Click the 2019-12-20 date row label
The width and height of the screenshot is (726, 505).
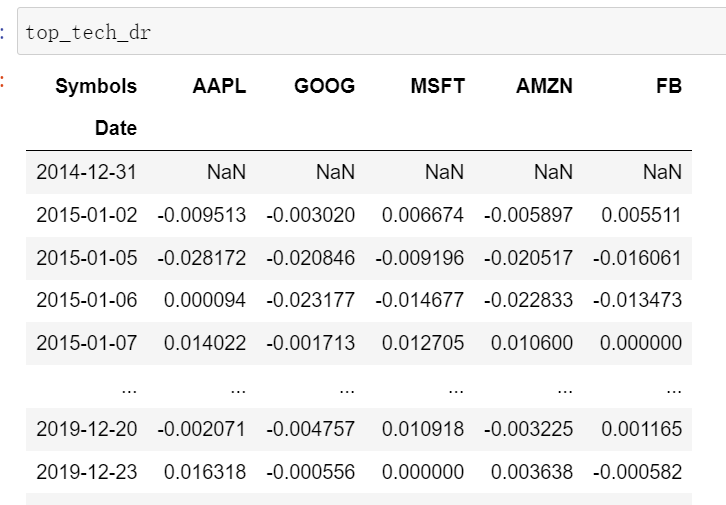point(86,429)
